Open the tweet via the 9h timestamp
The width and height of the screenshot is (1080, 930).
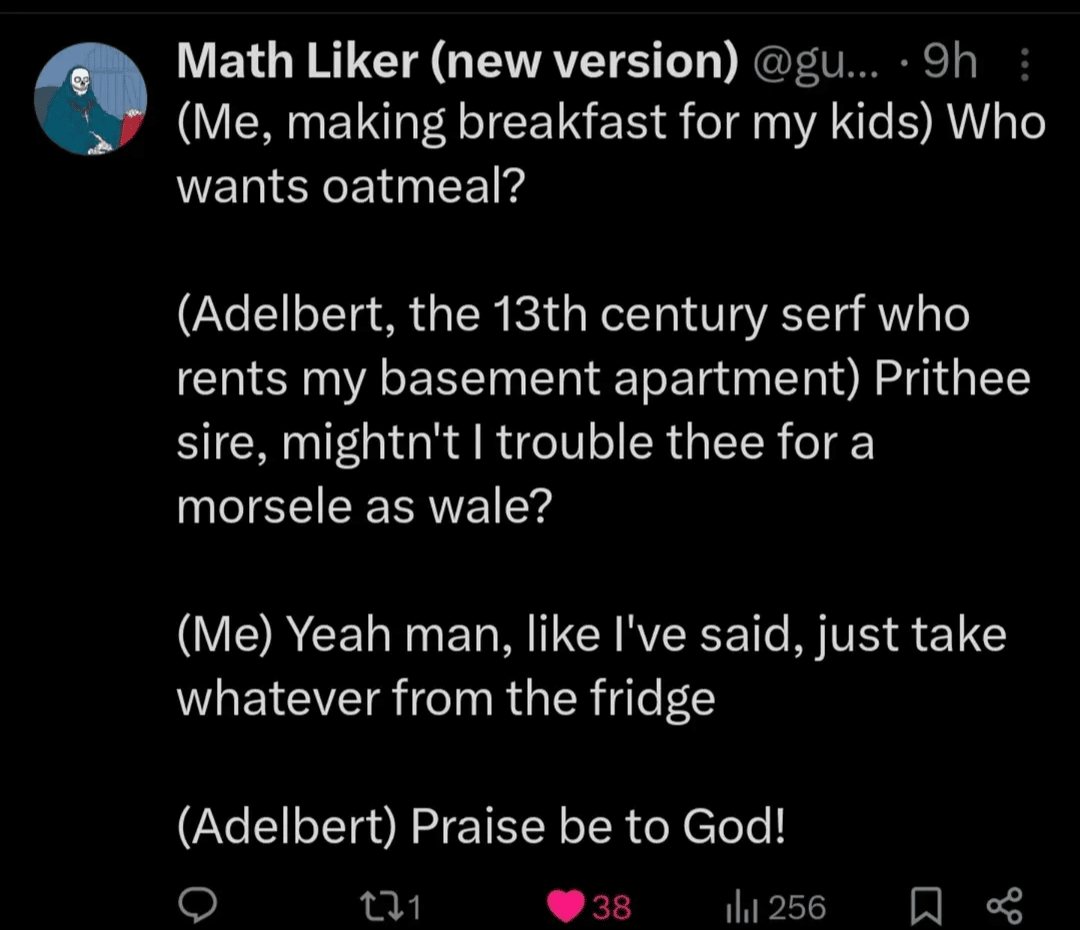point(950,61)
